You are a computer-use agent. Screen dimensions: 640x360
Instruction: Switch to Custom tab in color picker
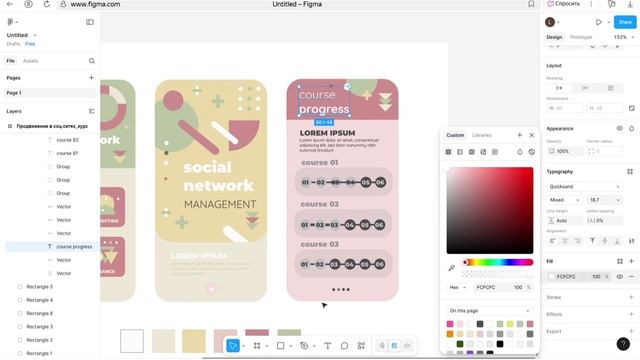click(x=455, y=135)
